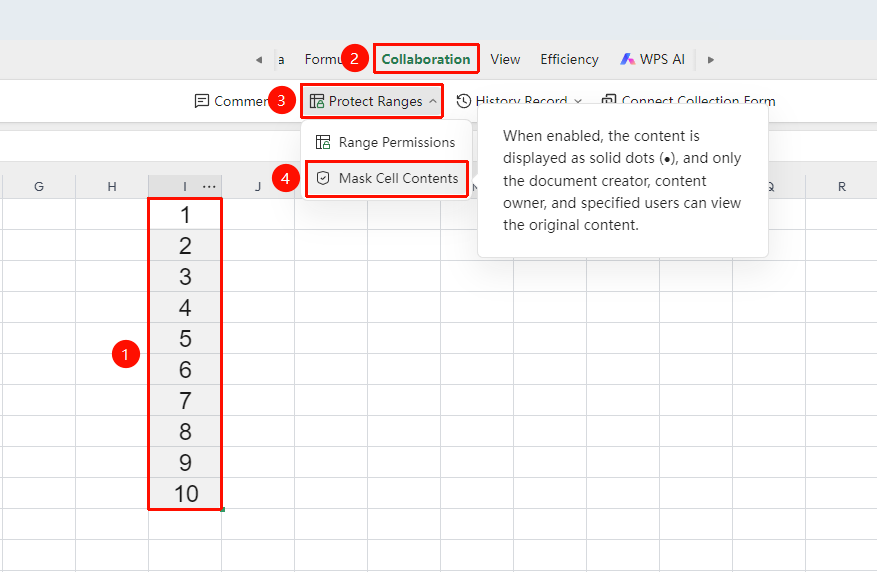Choose Range Permissions from the menu
The image size is (877, 572).
point(386,143)
